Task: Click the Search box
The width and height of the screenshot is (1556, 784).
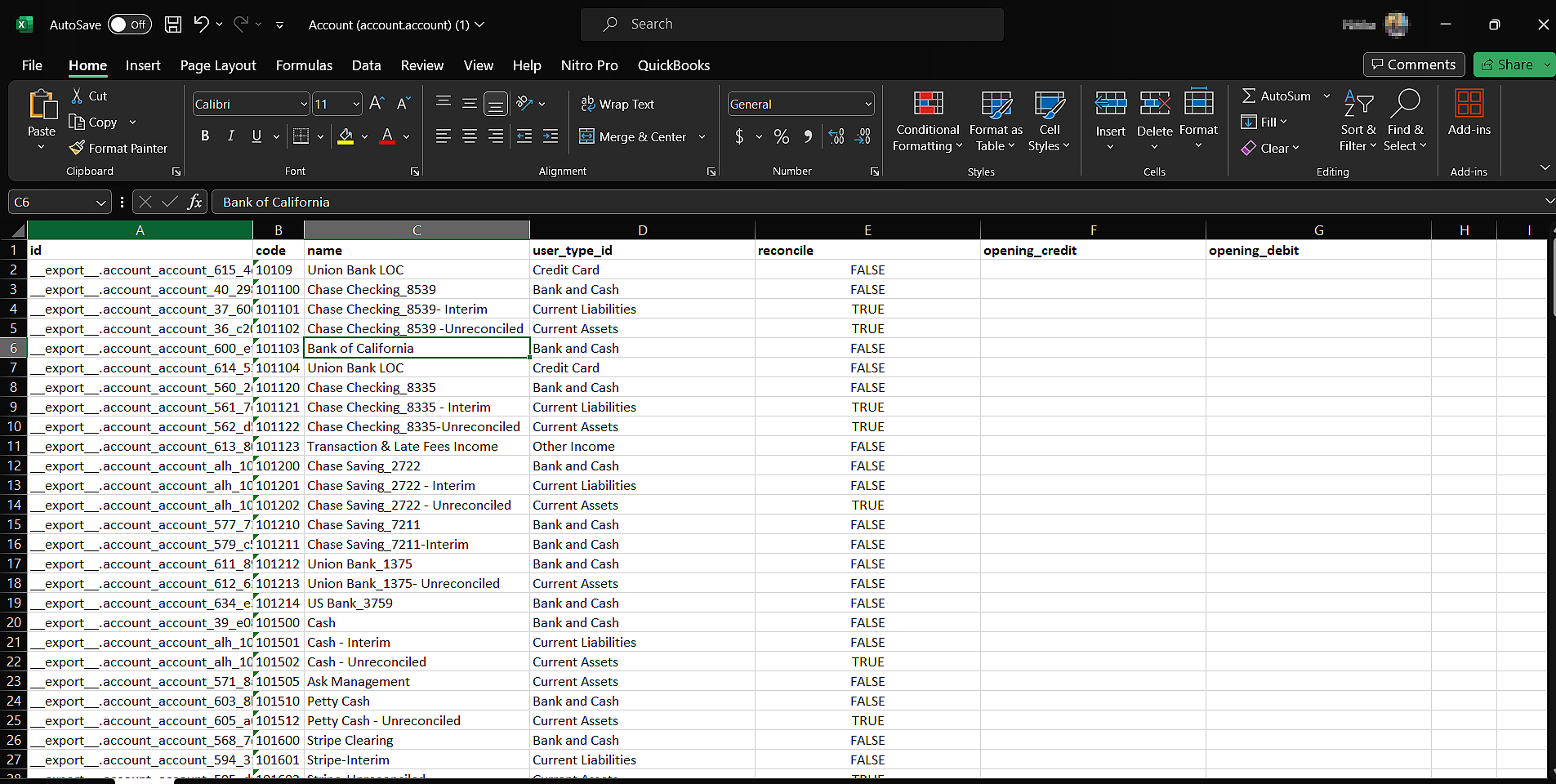Action: pyautogui.click(x=792, y=24)
